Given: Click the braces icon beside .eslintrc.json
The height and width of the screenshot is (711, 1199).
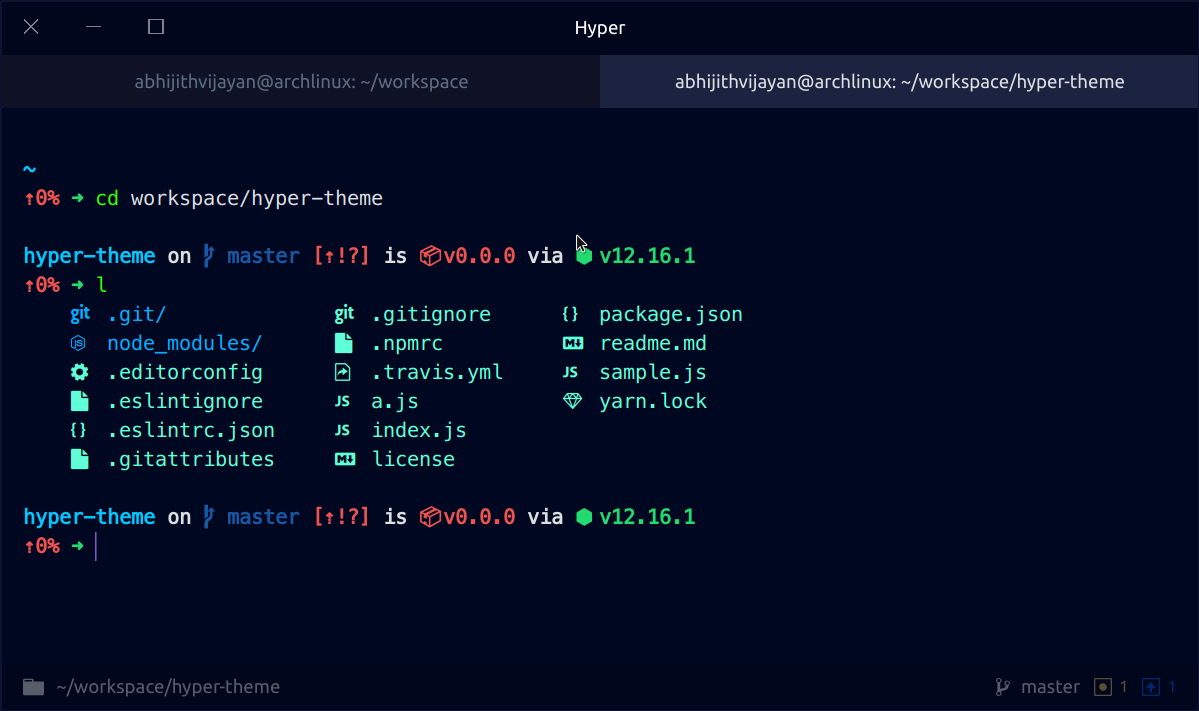Looking at the screenshot, I should coord(78,430).
